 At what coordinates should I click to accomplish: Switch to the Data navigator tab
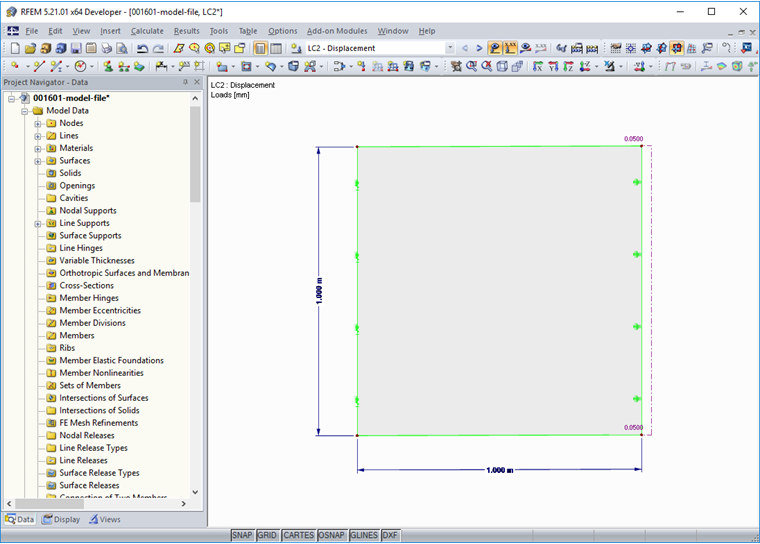[20, 519]
